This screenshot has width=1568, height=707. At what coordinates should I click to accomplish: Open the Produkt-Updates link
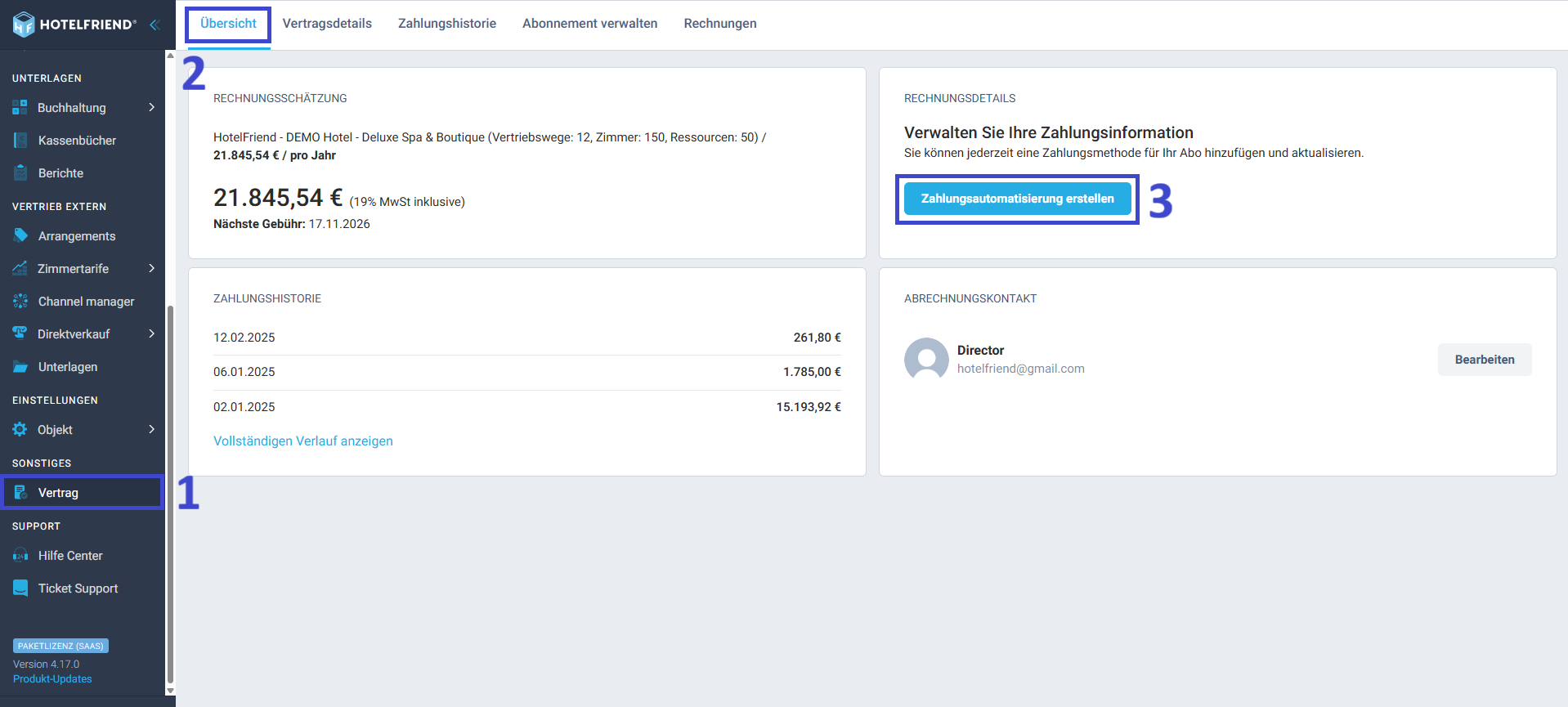tap(52, 679)
